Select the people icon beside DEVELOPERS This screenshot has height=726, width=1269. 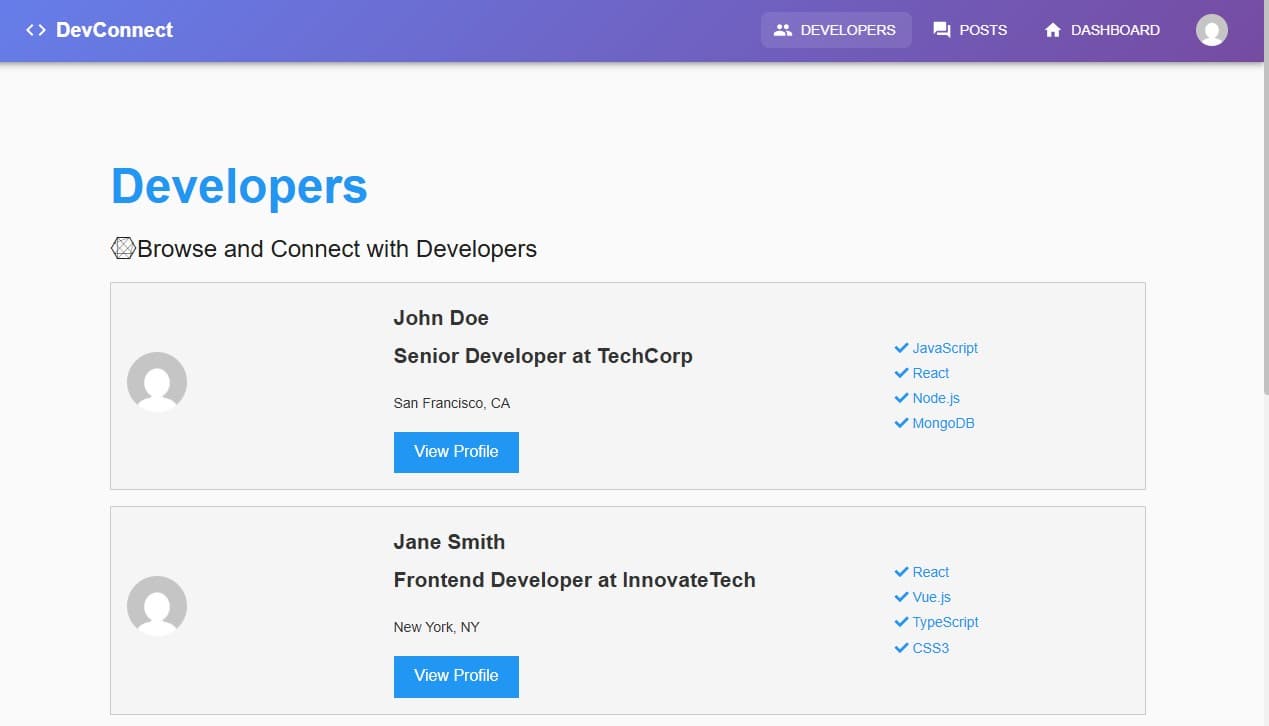point(783,30)
